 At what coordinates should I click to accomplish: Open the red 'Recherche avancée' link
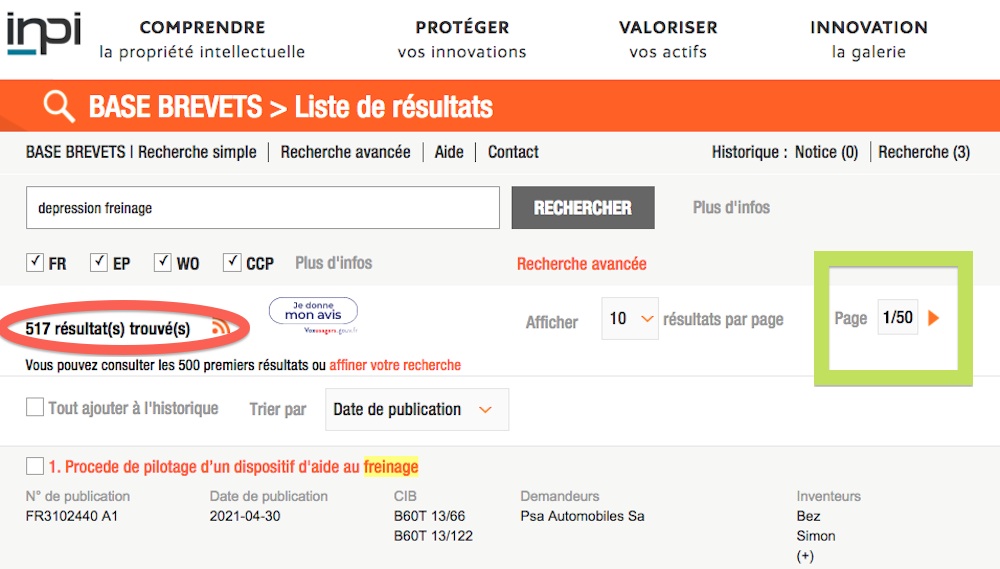[582, 263]
